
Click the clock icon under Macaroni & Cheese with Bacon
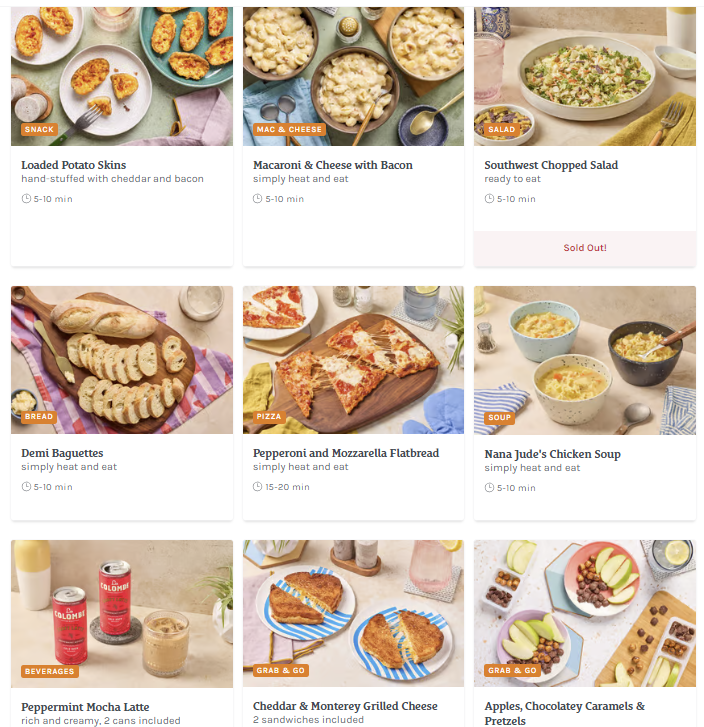pyautogui.click(x=257, y=199)
